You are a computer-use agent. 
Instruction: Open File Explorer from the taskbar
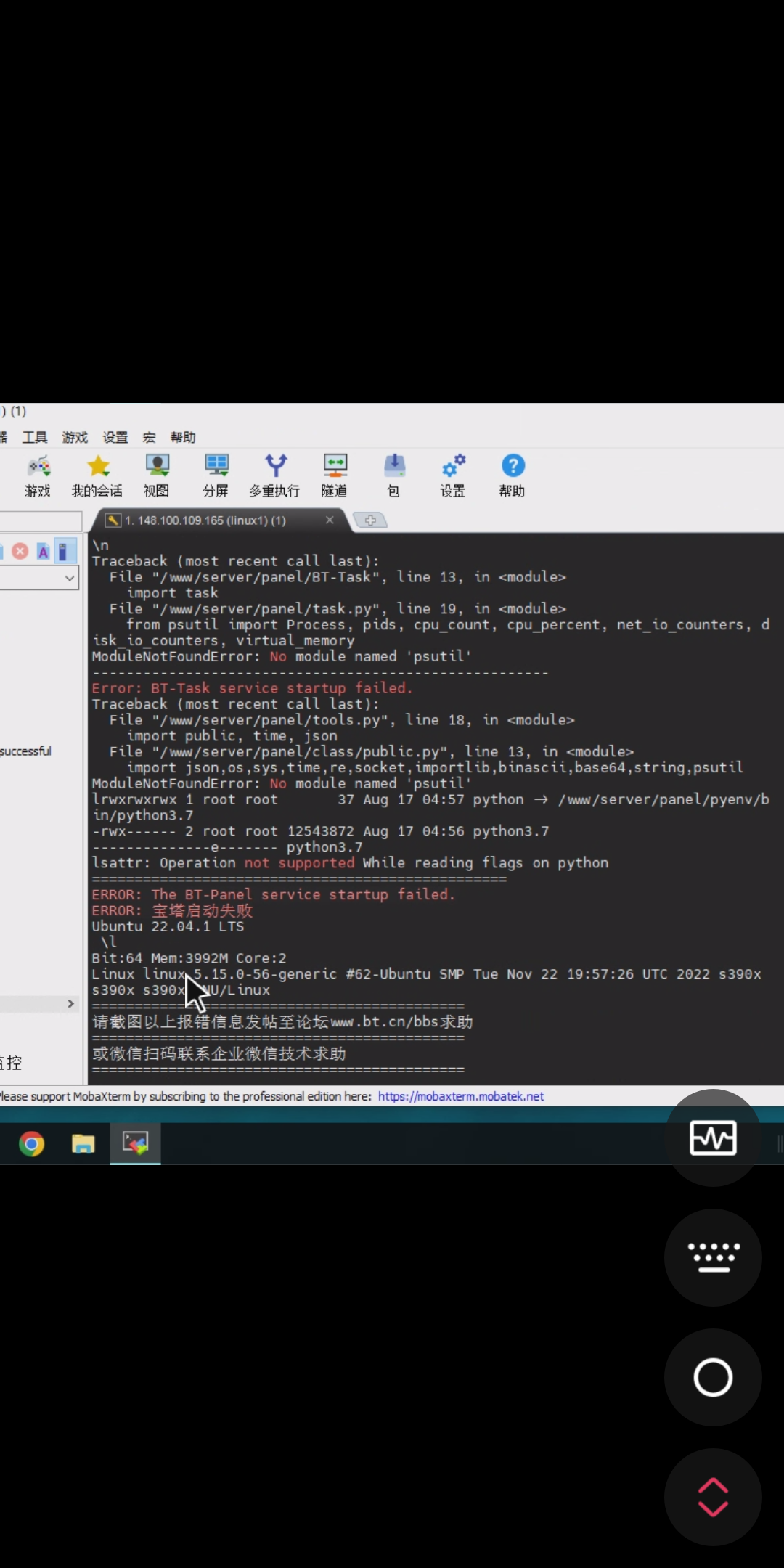(83, 1144)
